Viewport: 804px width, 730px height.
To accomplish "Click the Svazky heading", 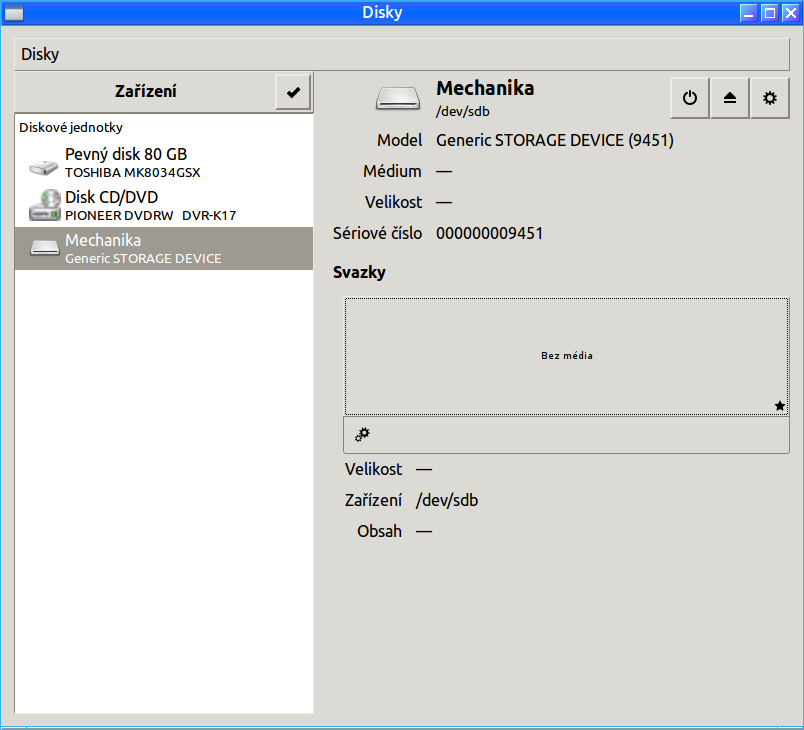I will [359, 272].
